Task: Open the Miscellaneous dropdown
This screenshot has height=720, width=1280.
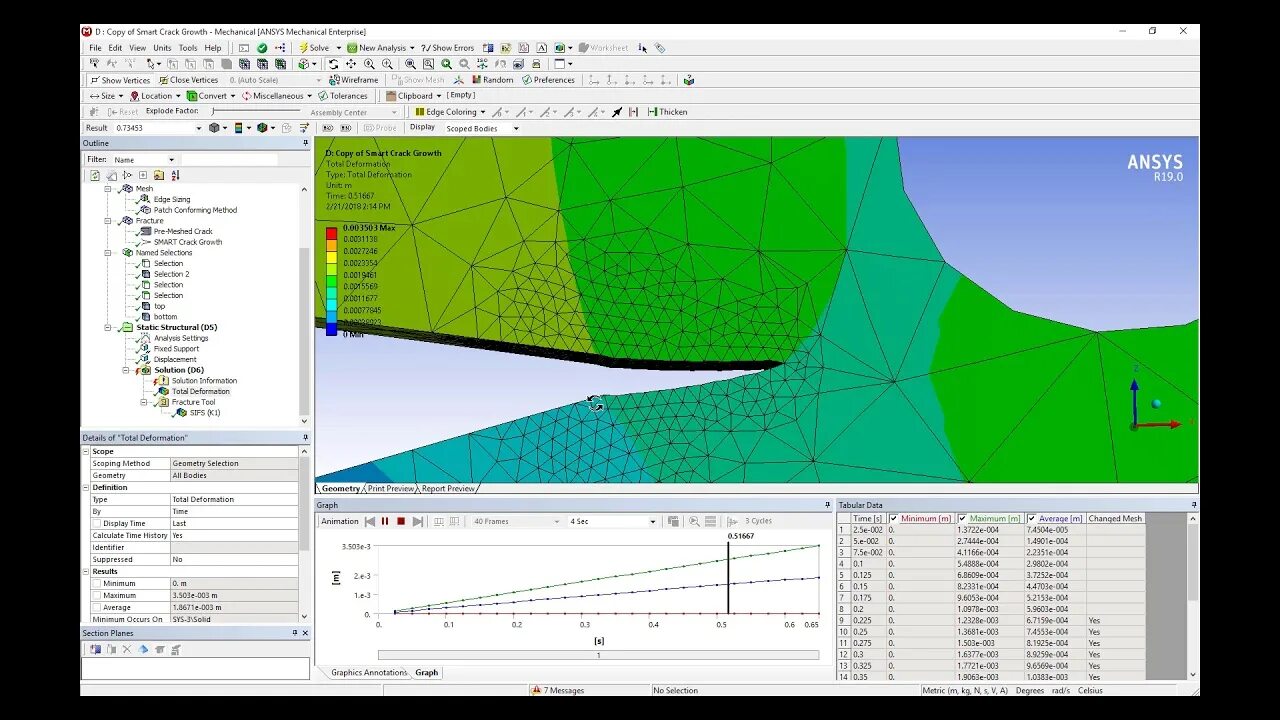Action: pyautogui.click(x=276, y=96)
